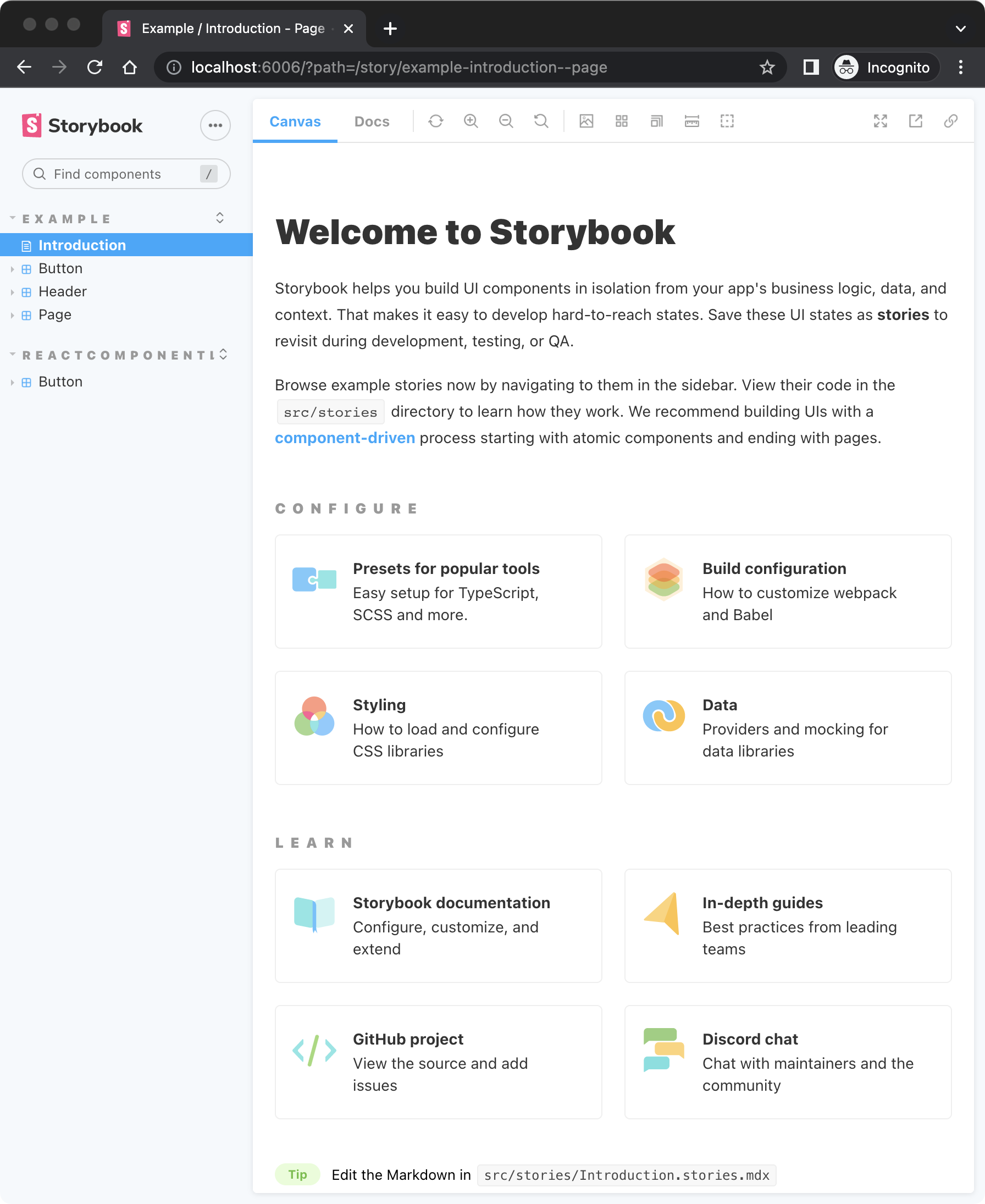Open the Styling card
985x1204 pixels.
tap(438, 727)
